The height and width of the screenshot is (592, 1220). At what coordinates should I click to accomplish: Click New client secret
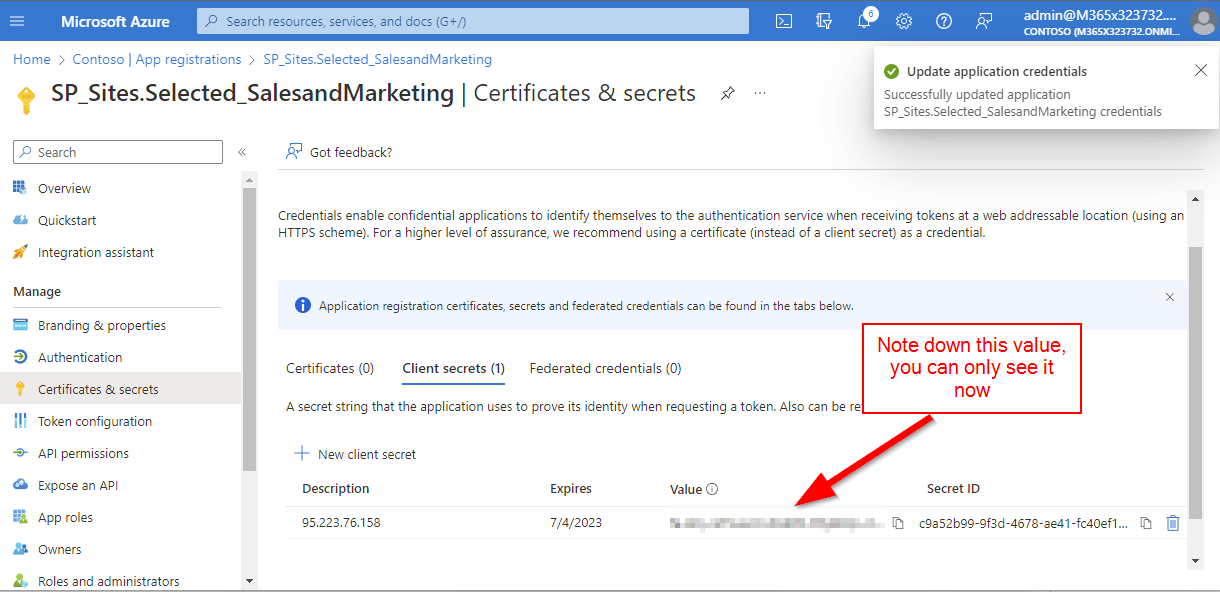[x=355, y=454]
